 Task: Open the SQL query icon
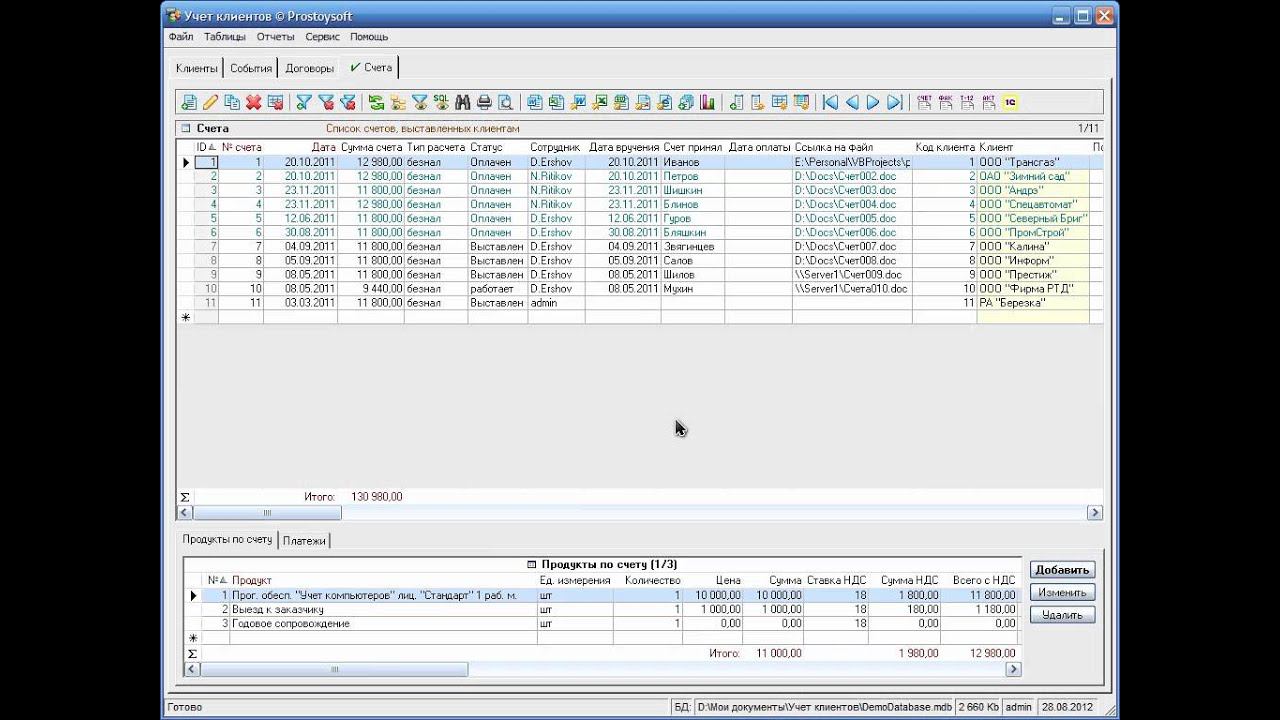coord(441,102)
